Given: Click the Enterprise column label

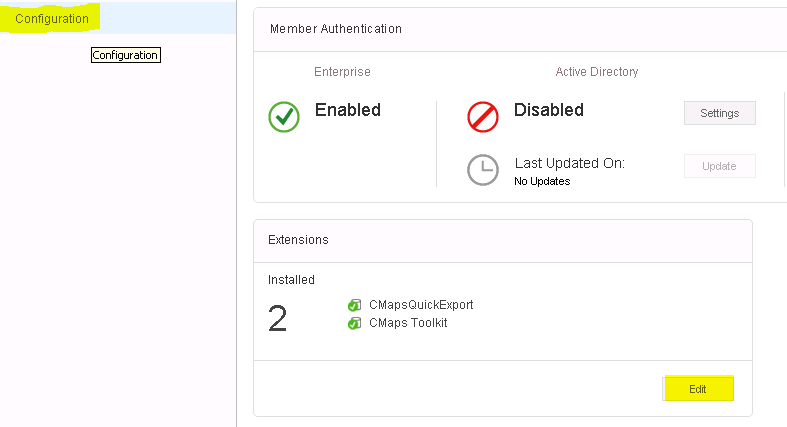Looking at the screenshot, I should tap(342, 72).
